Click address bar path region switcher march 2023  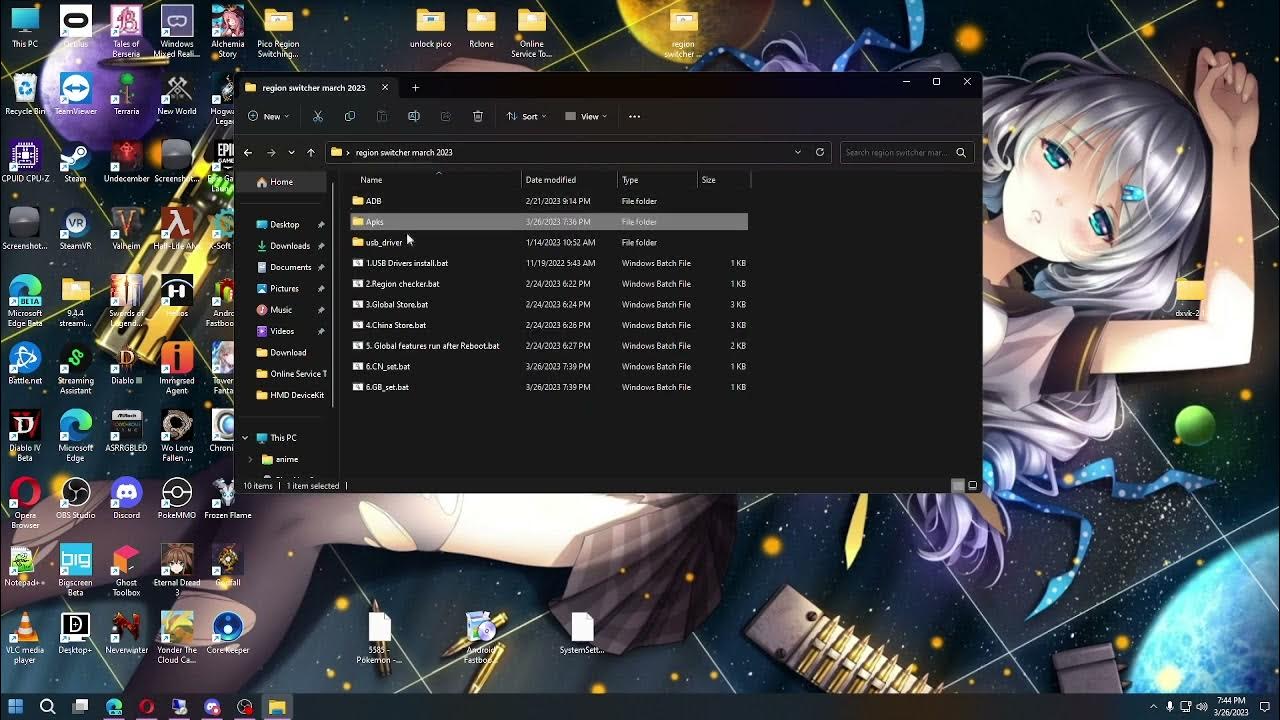(404, 152)
